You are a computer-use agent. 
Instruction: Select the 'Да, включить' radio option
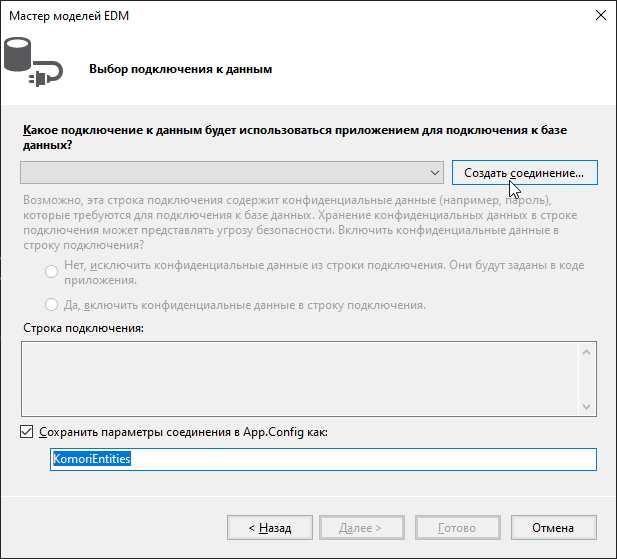tap(52, 305)
